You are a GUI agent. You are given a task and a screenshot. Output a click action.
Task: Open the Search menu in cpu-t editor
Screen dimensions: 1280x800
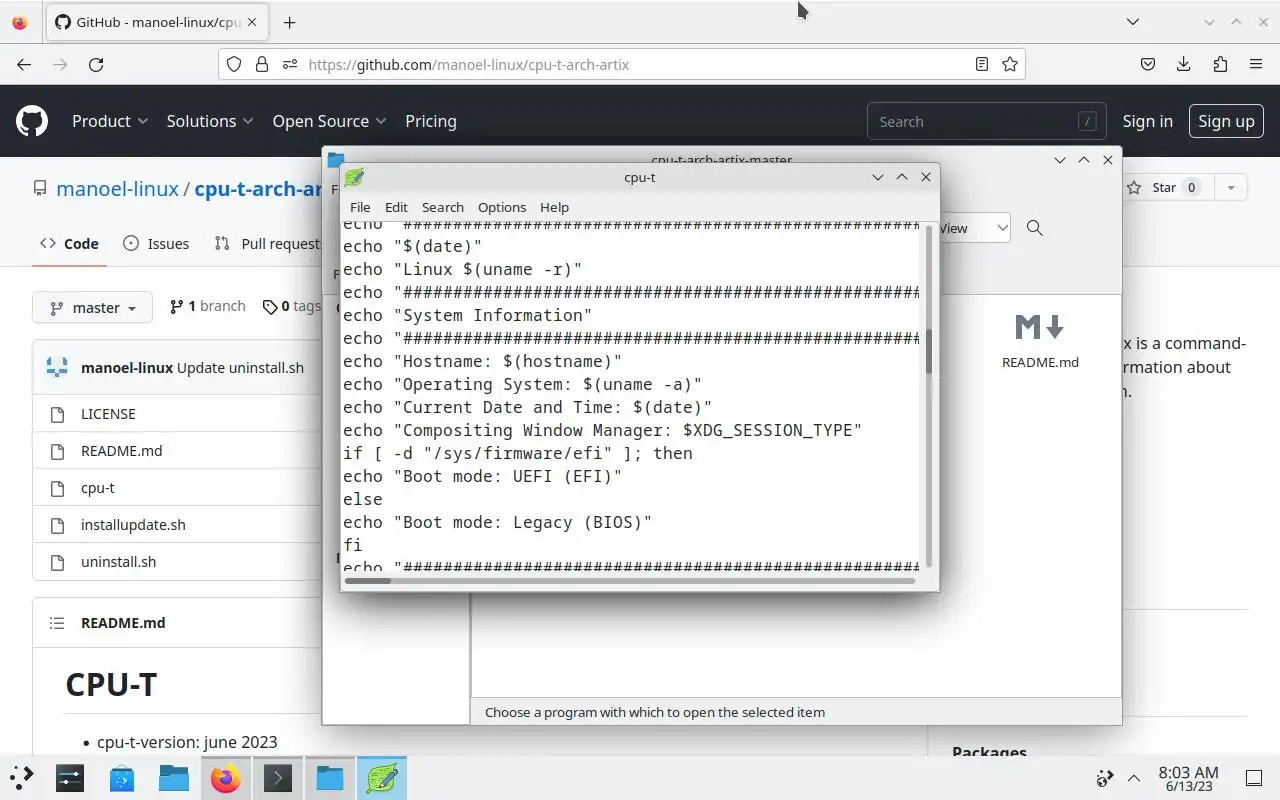(443, 207)
